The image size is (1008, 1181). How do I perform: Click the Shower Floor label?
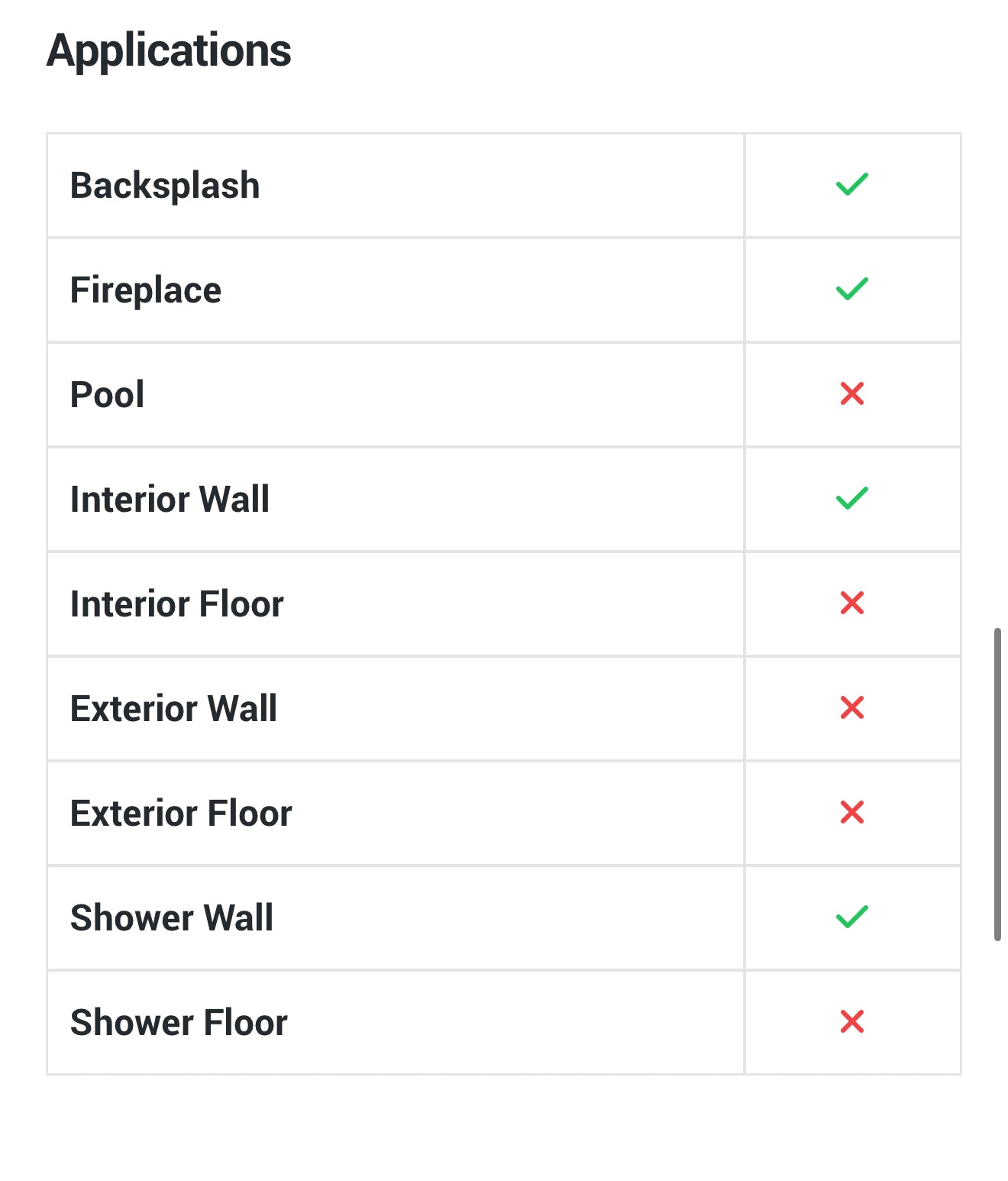tap(179, 1023)
